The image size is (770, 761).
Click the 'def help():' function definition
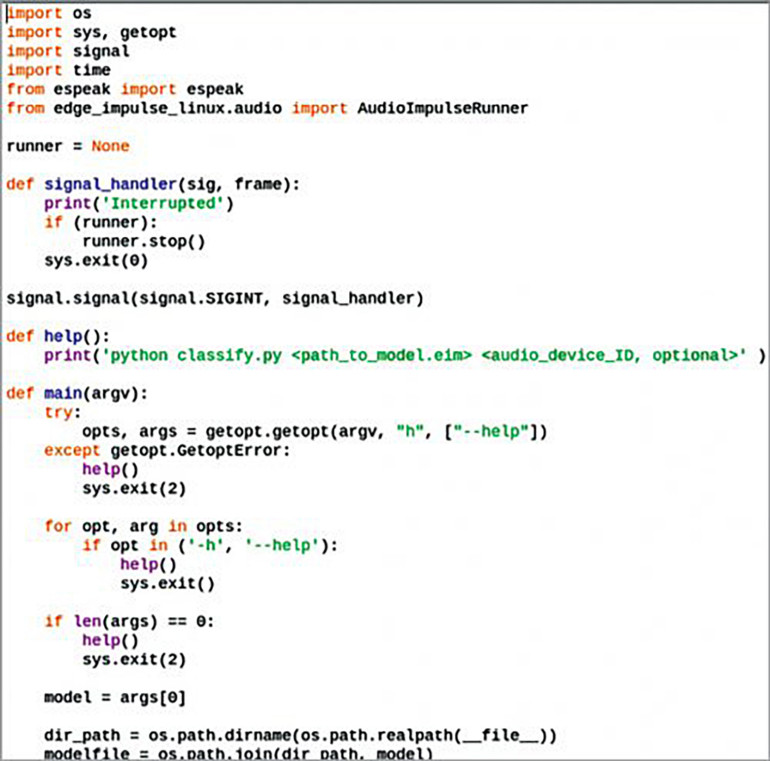[58, 336]
